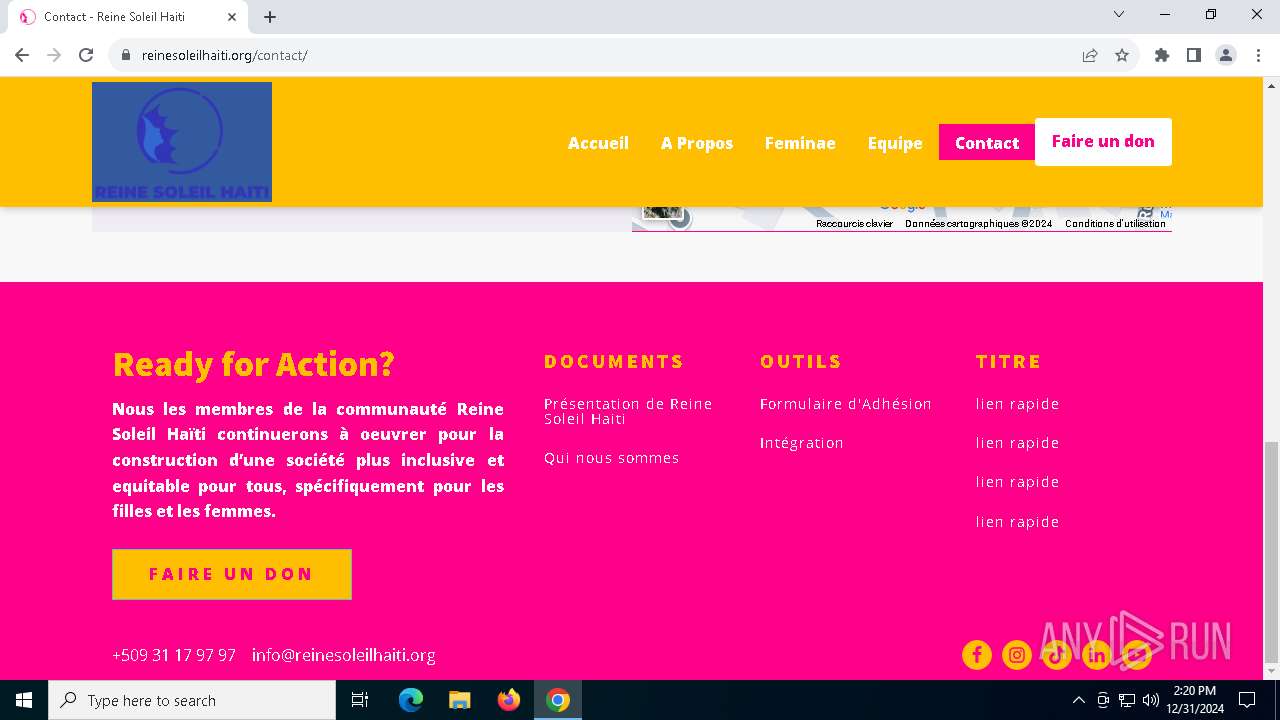Click second lien rapide link under TITRE

[1017, 443]
